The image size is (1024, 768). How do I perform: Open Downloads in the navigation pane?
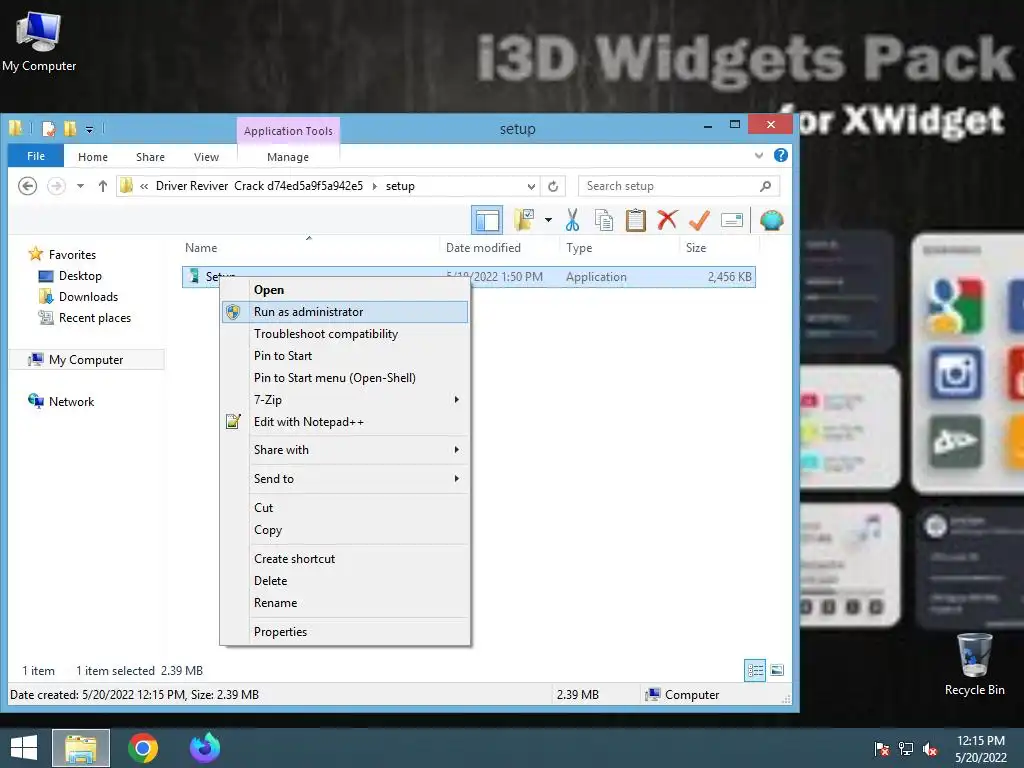pos(88,296)
